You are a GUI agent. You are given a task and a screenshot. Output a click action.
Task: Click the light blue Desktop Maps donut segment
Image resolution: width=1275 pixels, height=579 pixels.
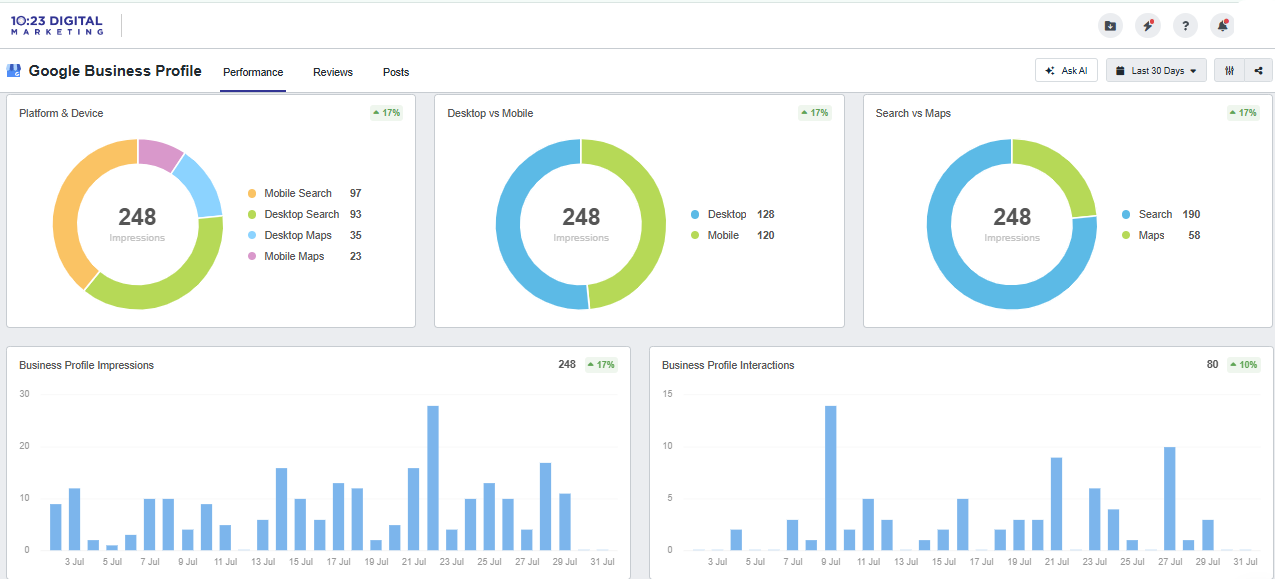click(x=201, y=185)
